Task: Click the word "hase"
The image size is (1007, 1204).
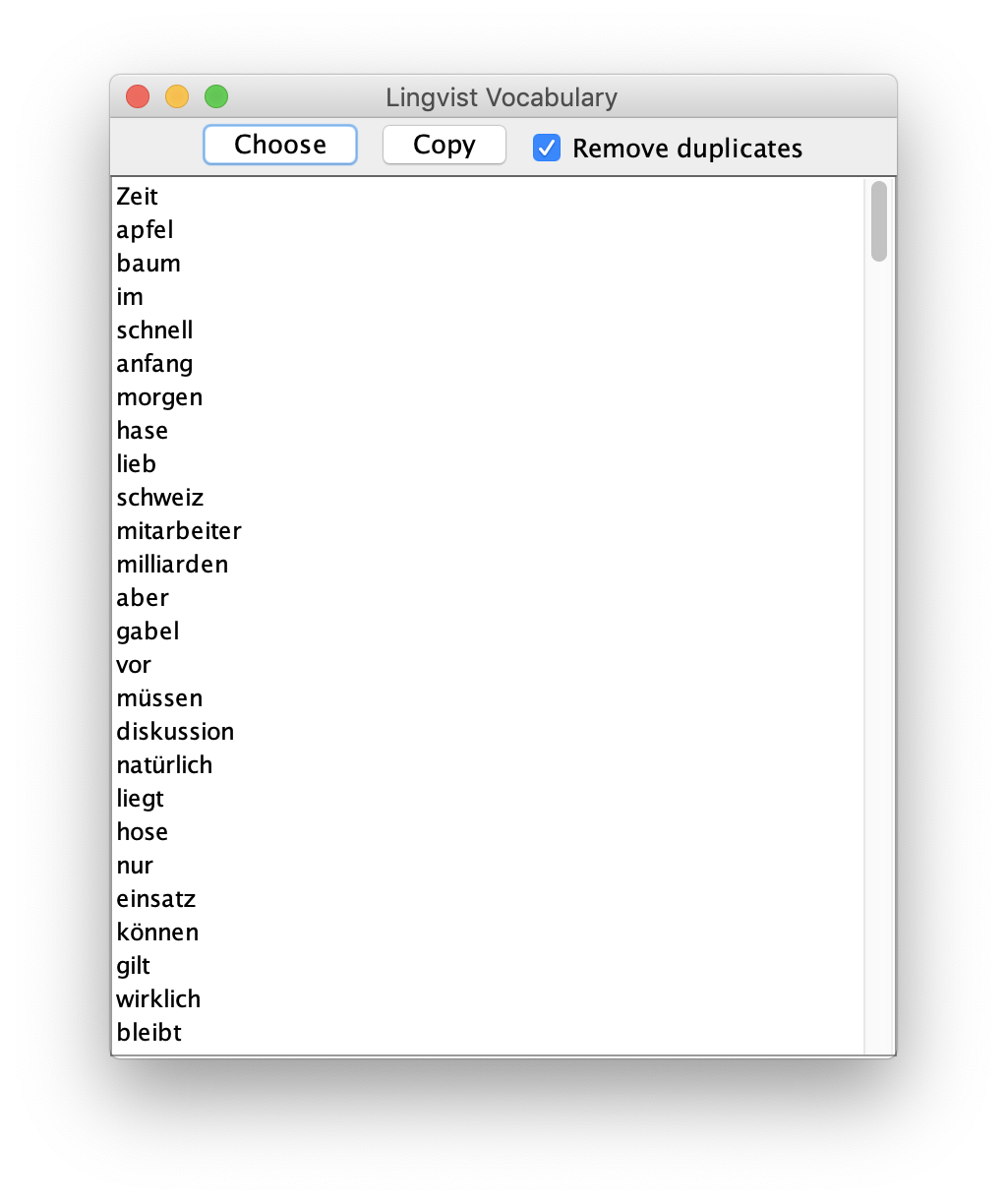Action: tap(143, 431)
